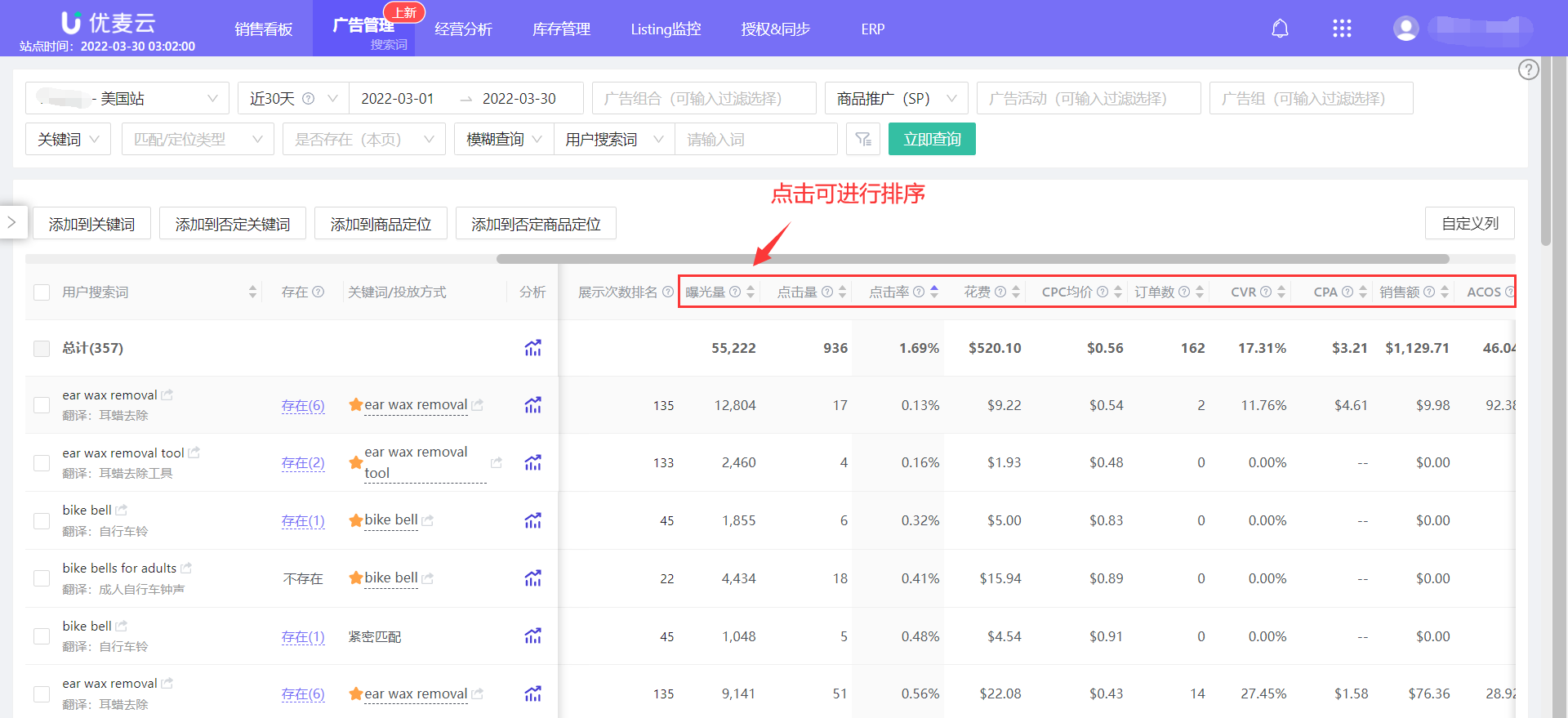Sort 用户搜索词 column arrows
1568x718 pixels.
[252, 292]
